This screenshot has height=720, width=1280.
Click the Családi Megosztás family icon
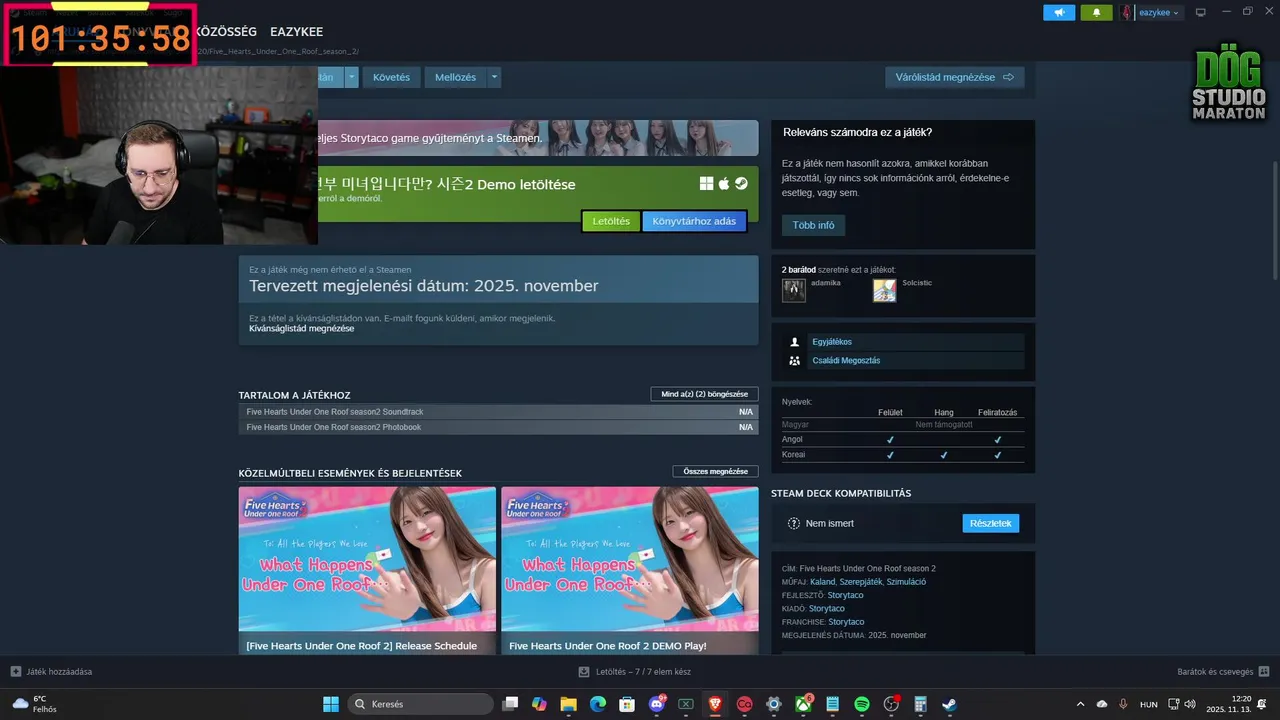(795, 360)
